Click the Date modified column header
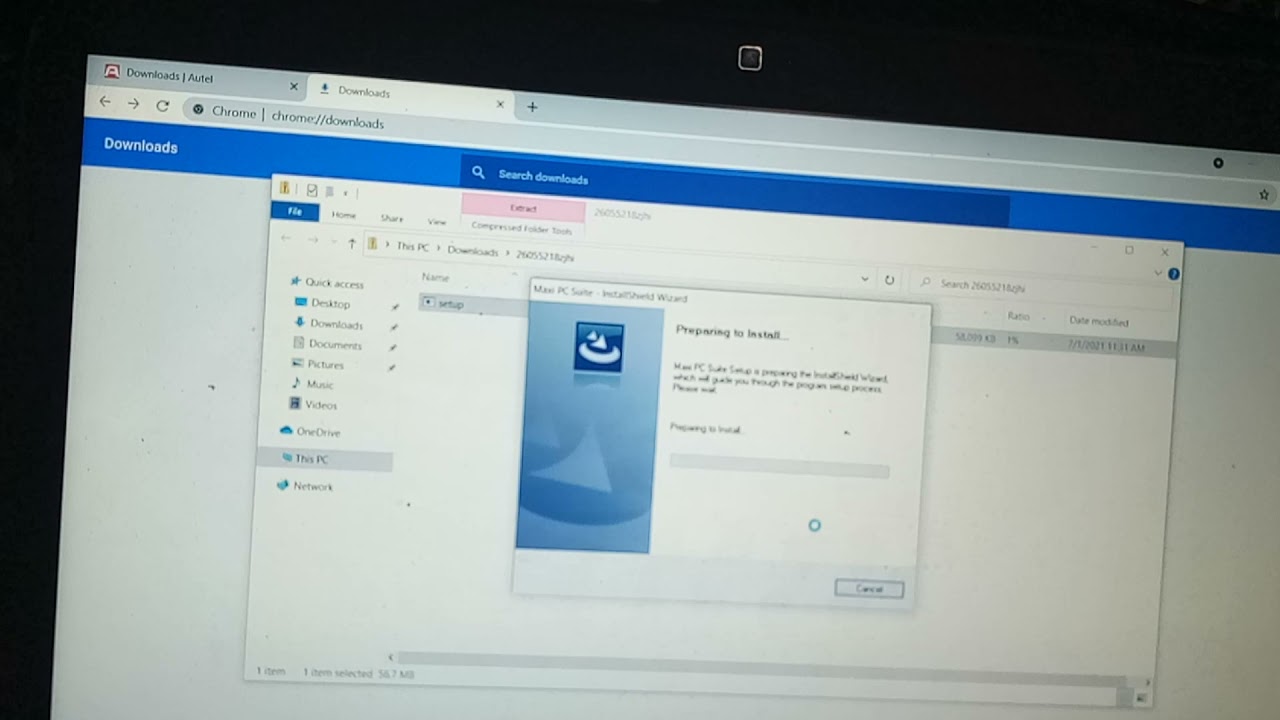 coord(1099,321)
